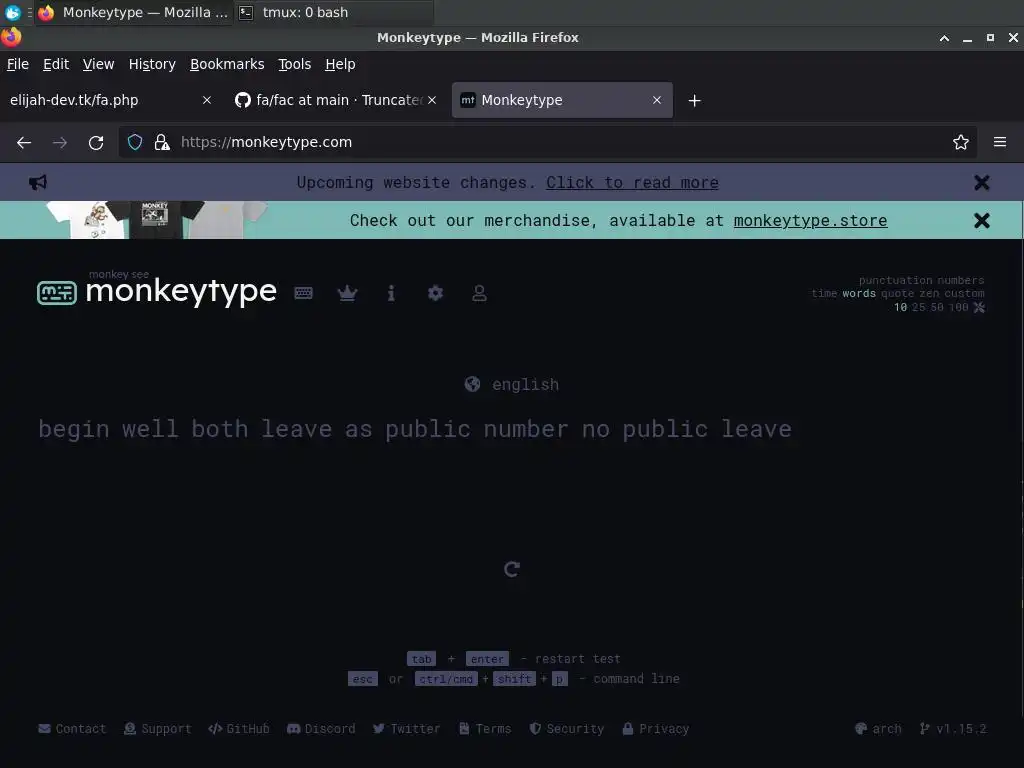The width and height of the screenshot is (1024, 768).
Task: Set word count to 50
Action: [937, 307]
